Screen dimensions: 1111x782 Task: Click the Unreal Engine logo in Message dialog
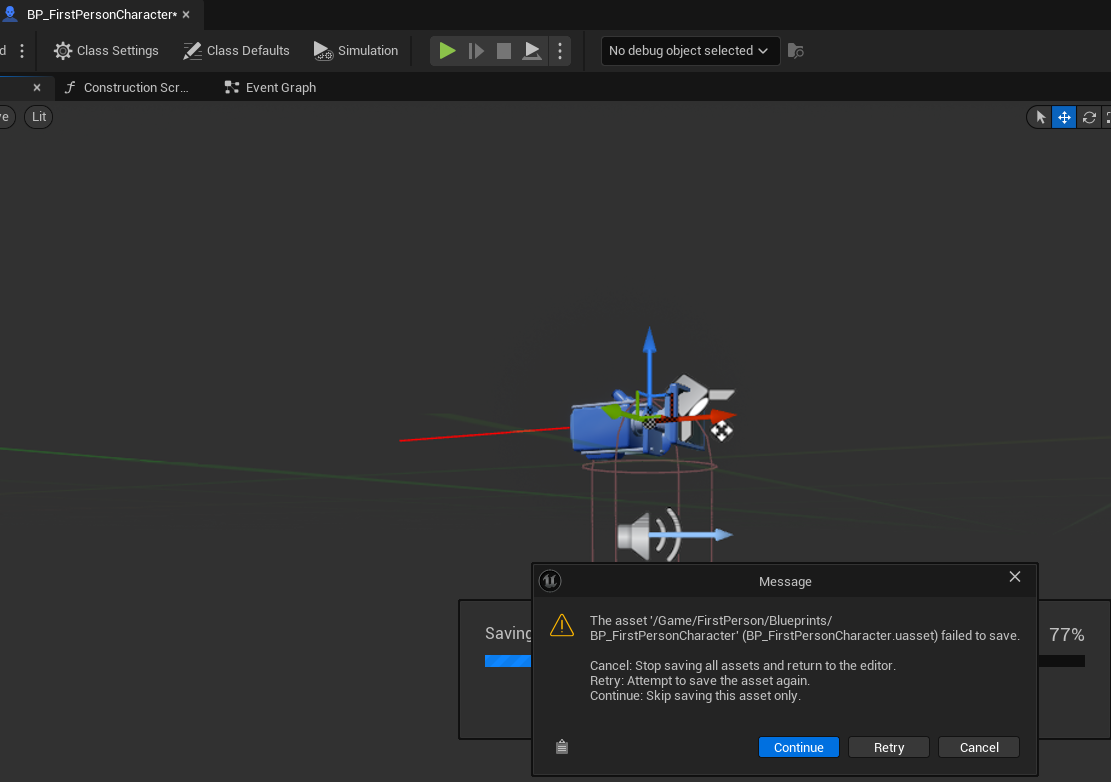(x=550, y=581)
